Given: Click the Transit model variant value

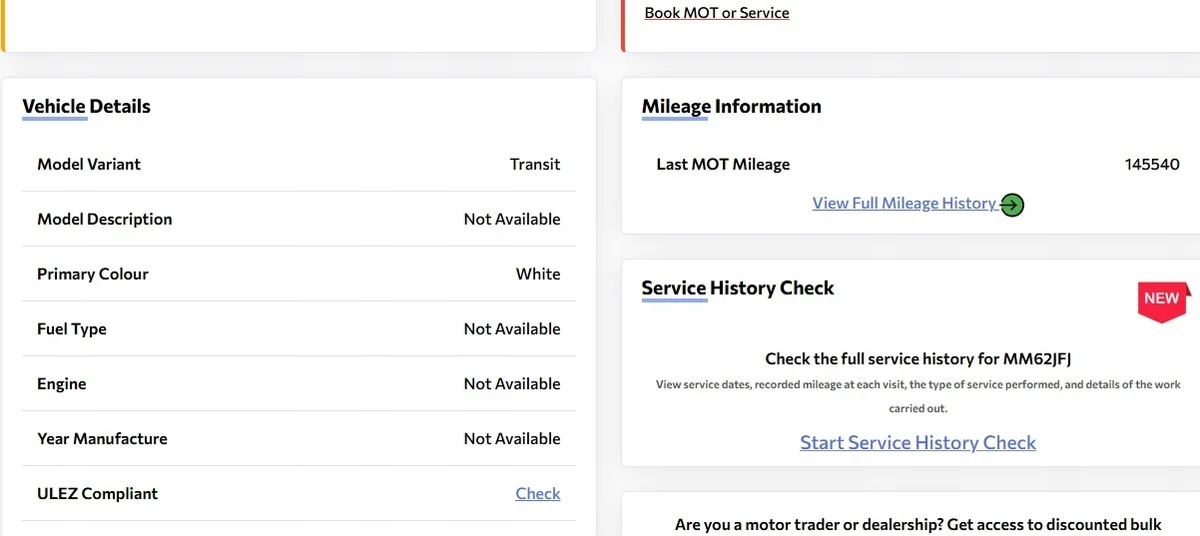Looking at the screenshot, I should coord(535,164).
